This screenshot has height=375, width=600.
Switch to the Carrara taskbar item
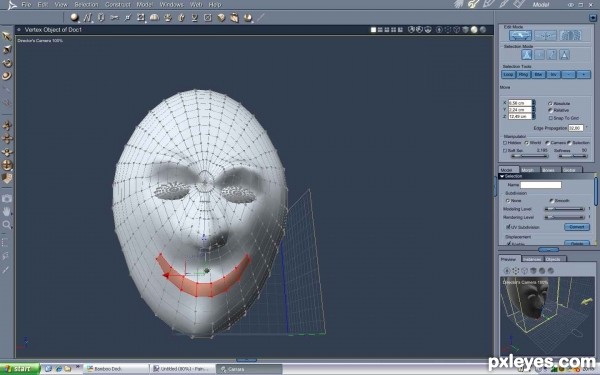[x=249, y=369]
